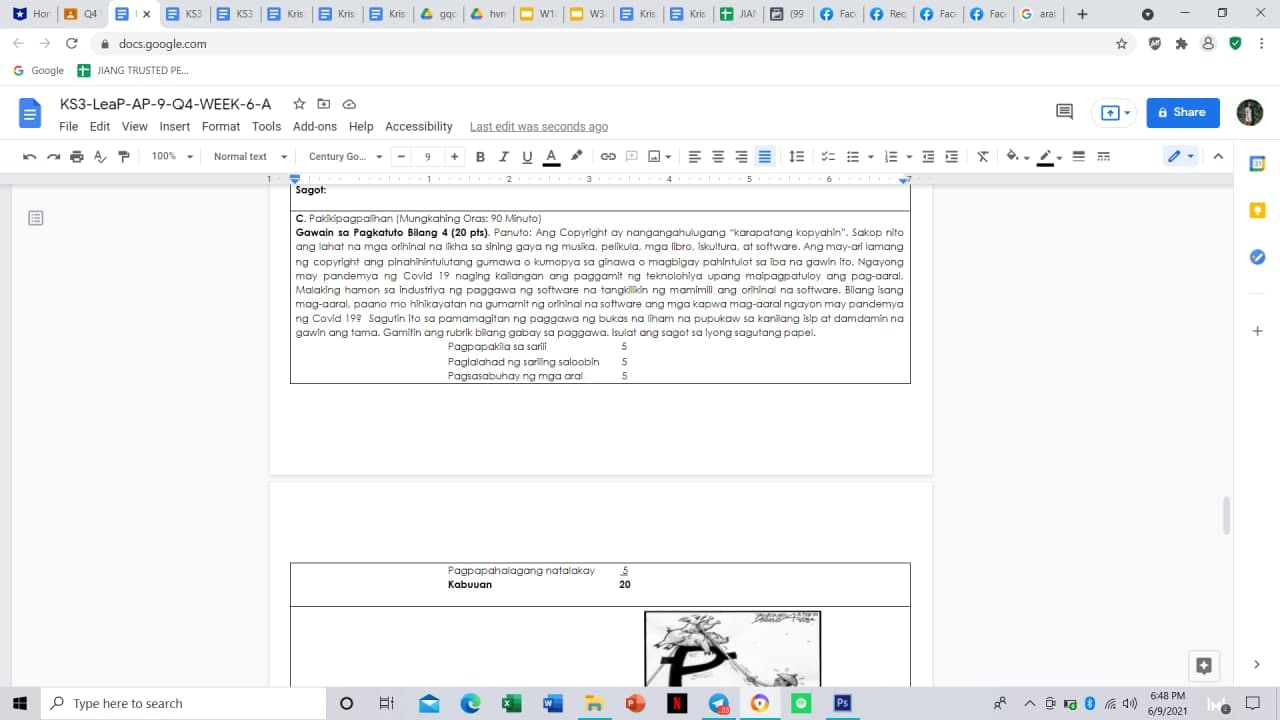Open the font family dropdown
Viewport: 1280px width, 720px height.
pos(340,156)
